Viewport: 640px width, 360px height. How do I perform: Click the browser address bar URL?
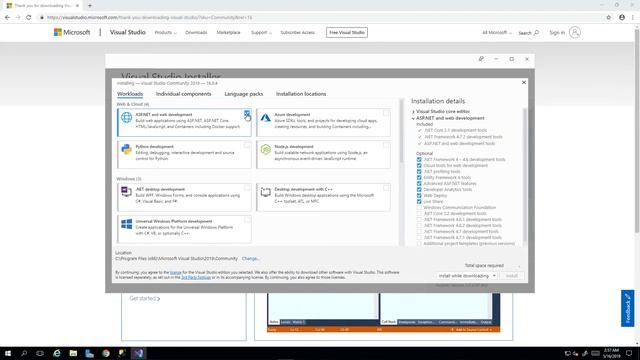coord(149,18)
